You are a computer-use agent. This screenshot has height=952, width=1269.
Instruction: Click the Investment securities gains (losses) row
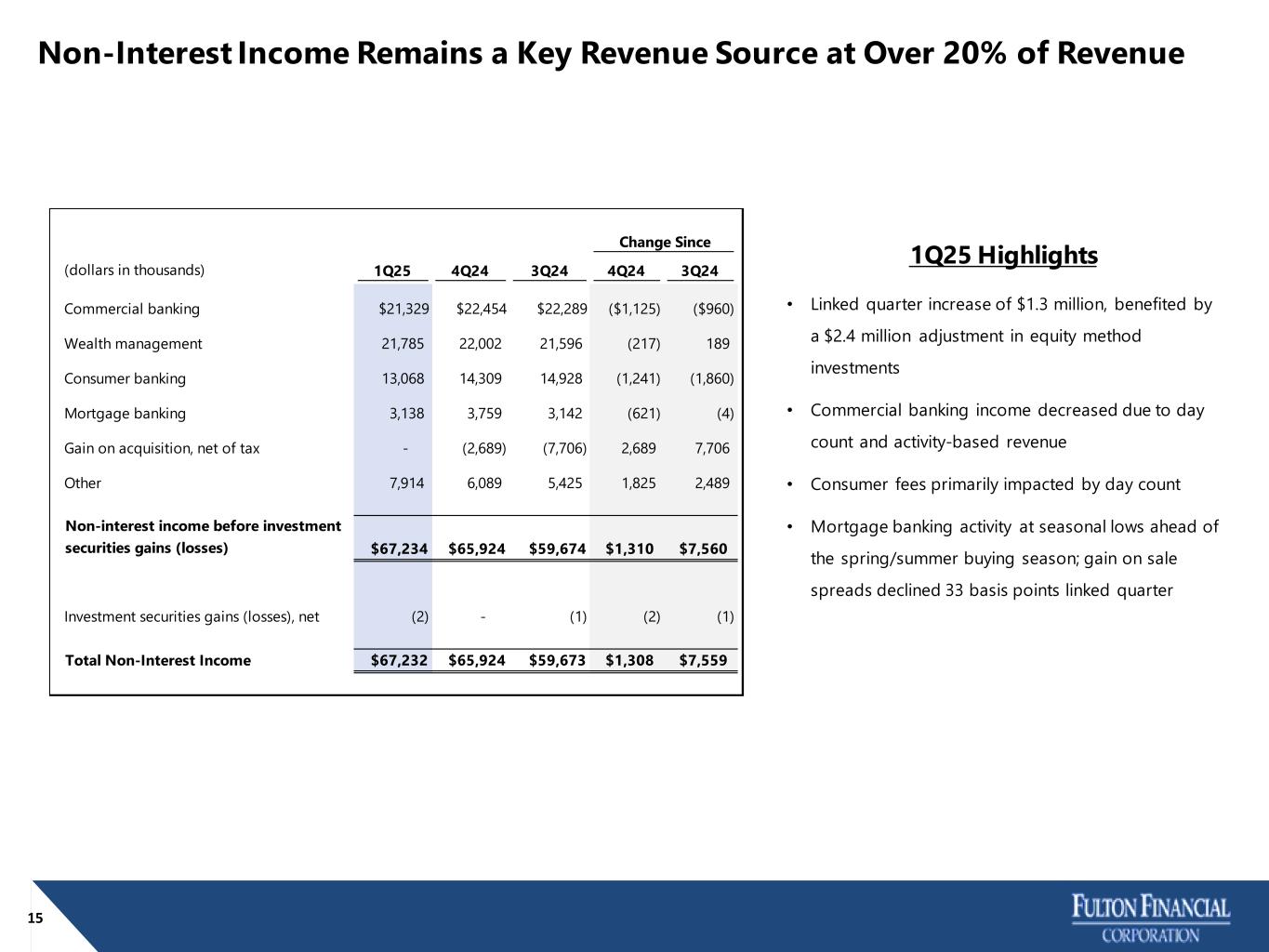click(192, 616)
